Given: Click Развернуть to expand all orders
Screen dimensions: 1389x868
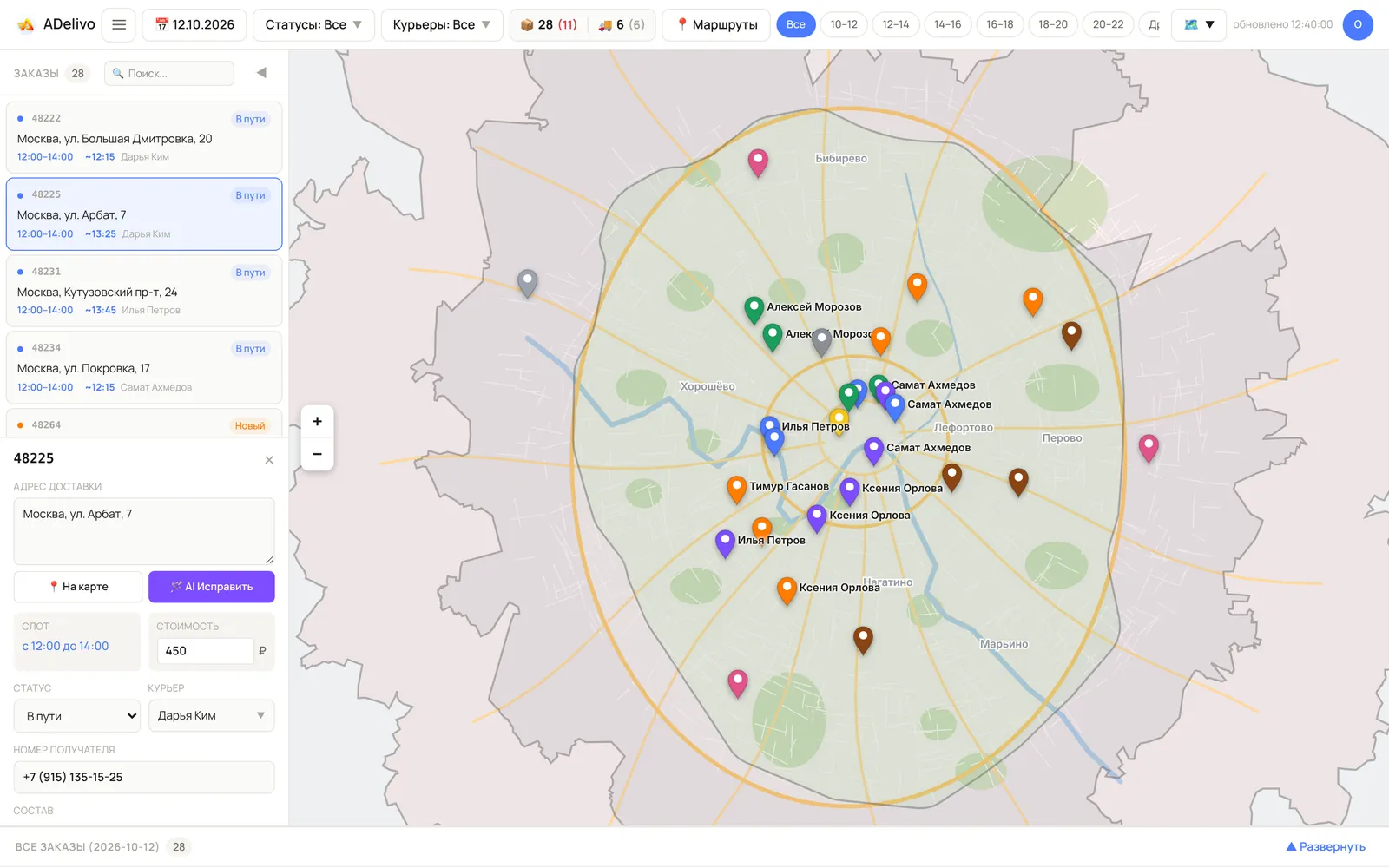Looking at the screenshot, I should click(1326, 847).
